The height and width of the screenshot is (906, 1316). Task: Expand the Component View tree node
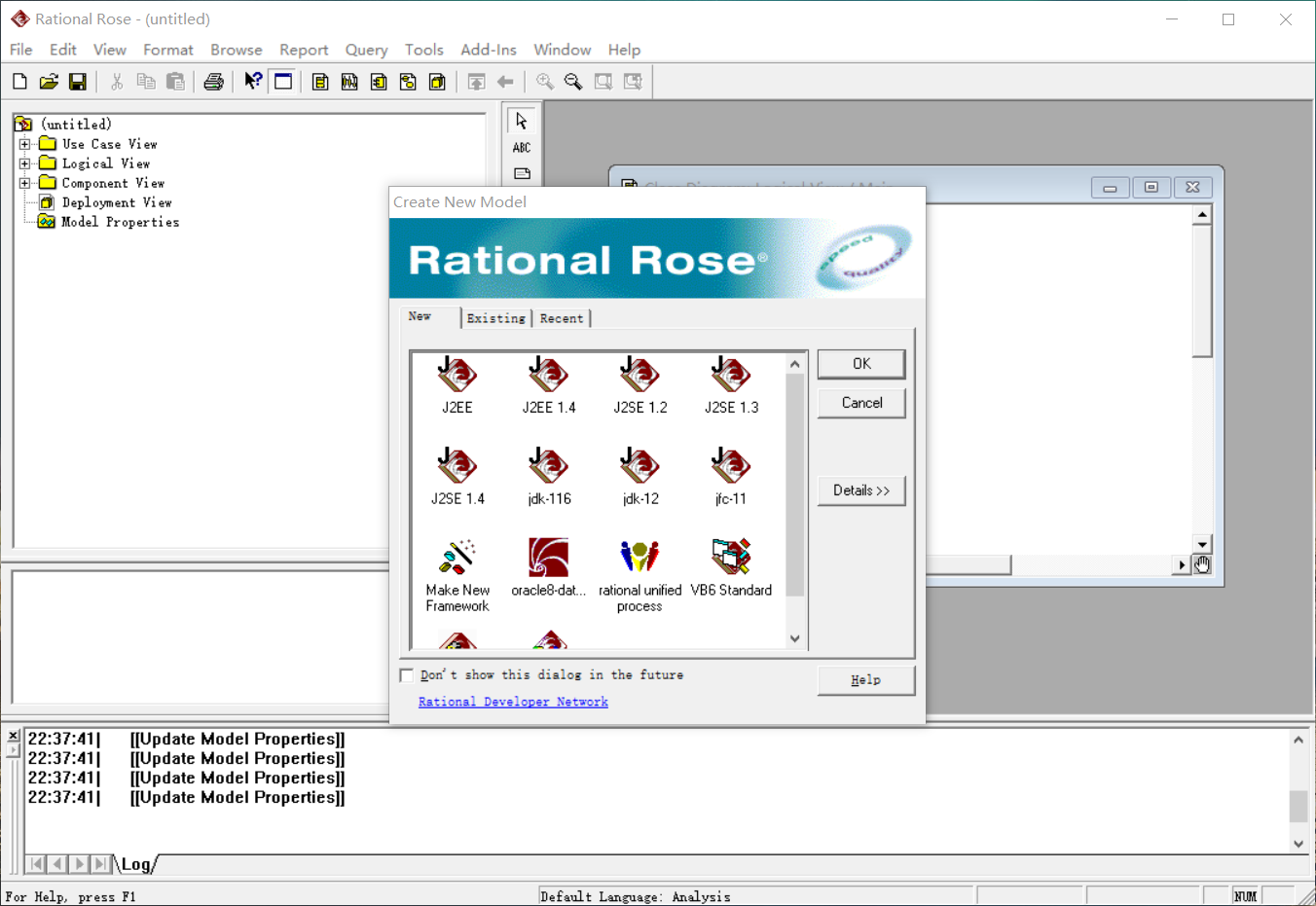click(x=23, y=182)
